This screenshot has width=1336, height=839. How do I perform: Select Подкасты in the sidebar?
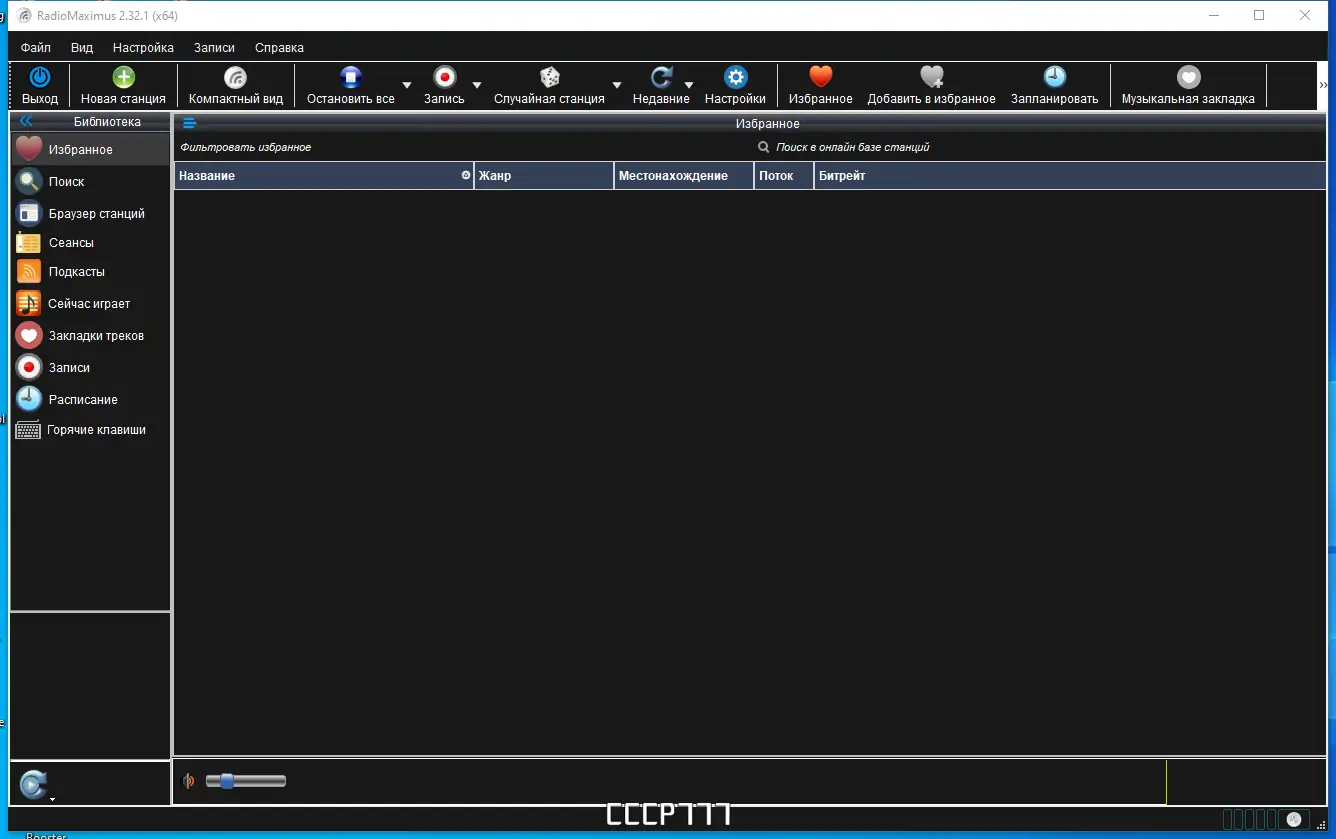point(78,271)
